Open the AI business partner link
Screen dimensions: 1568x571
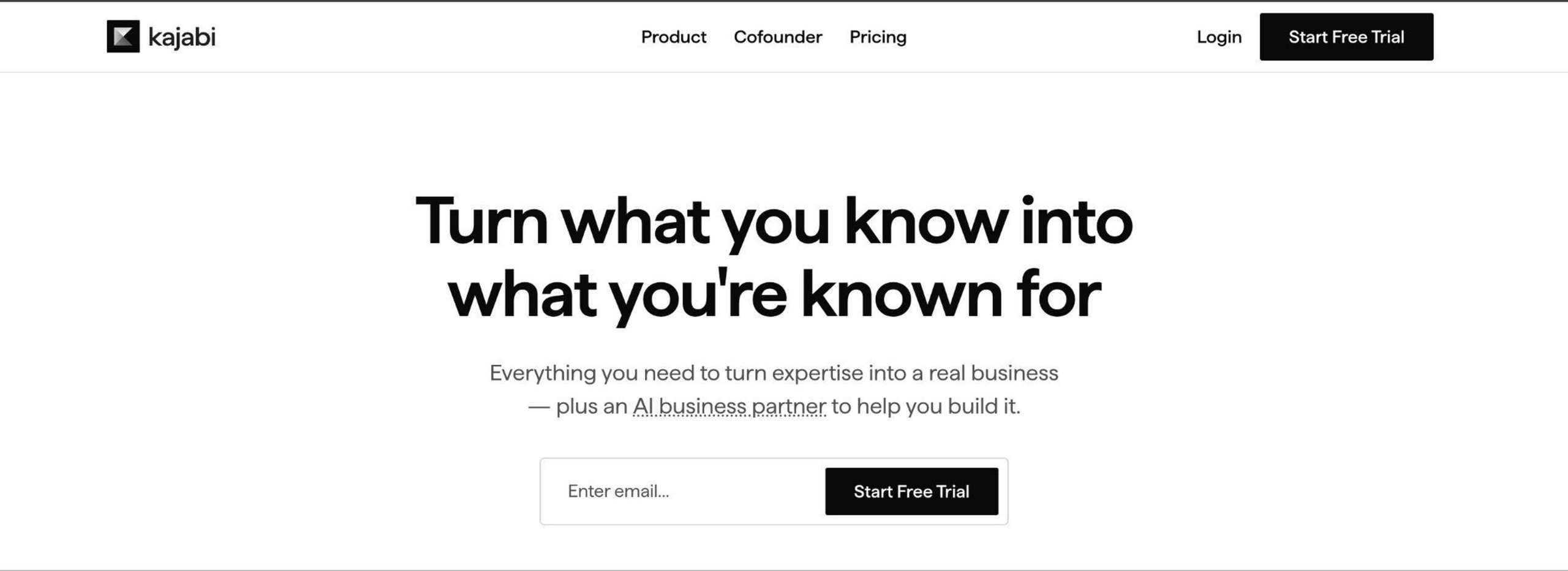(x=729, y=406)
